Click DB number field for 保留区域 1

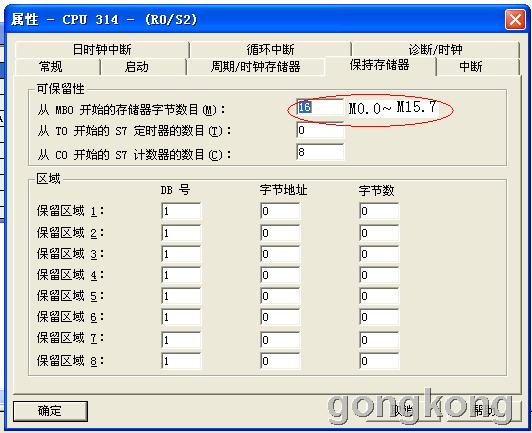181,211
